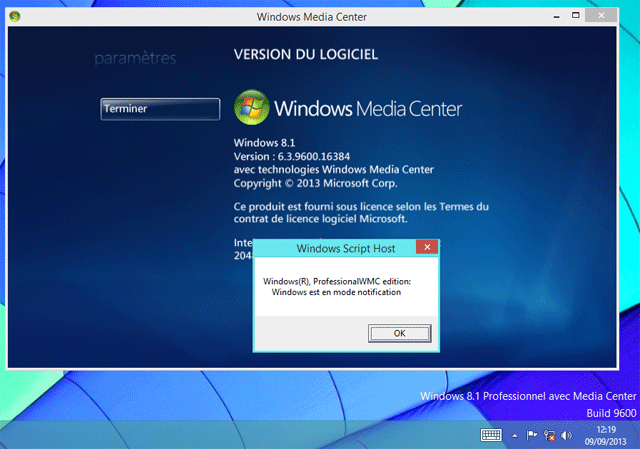This screenshot has width=640, height=449.
Task: Click the Windows 8.1 text line
Action: point(264,143)
